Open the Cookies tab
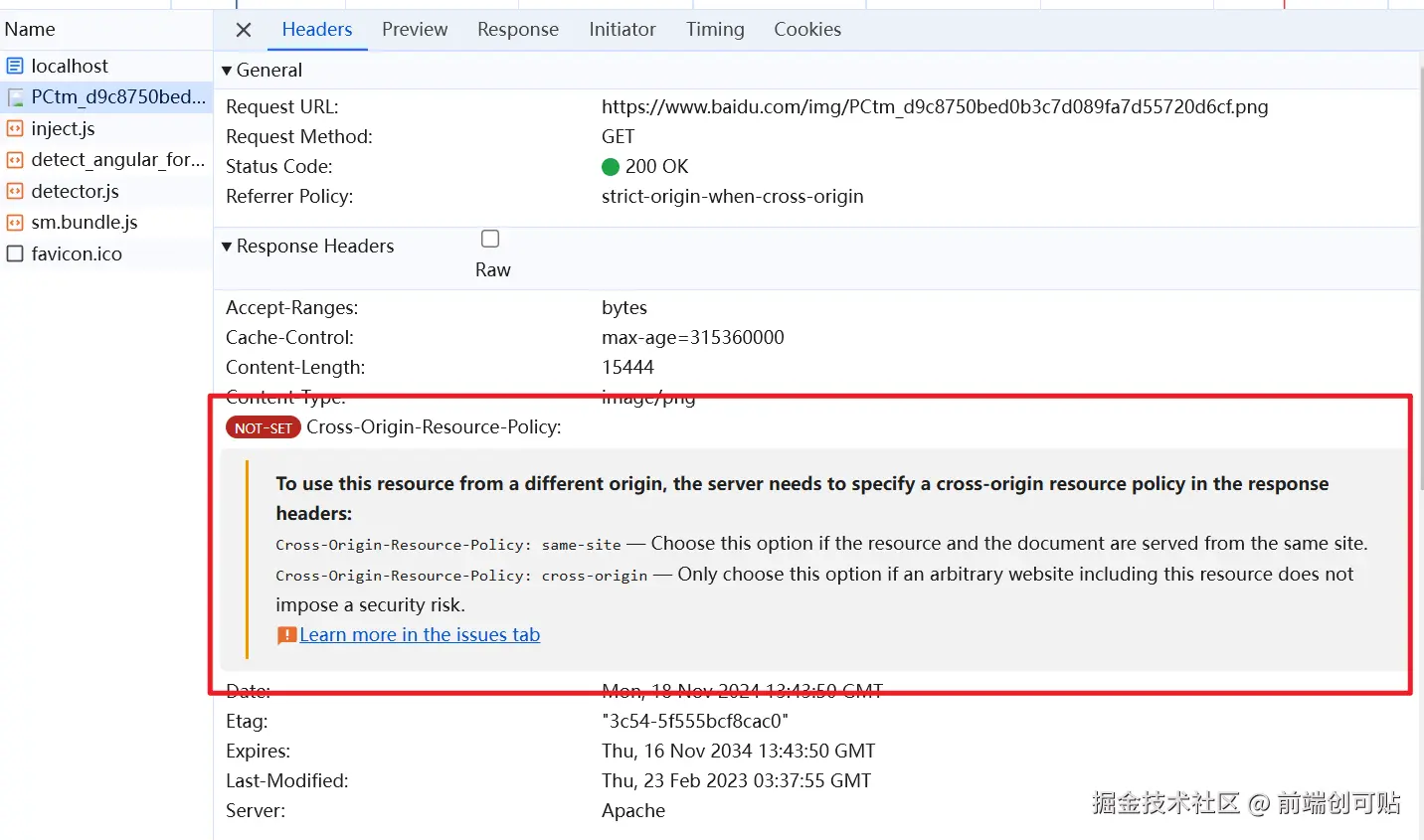This screenshot has width=1424, height=840. (807, 30)
